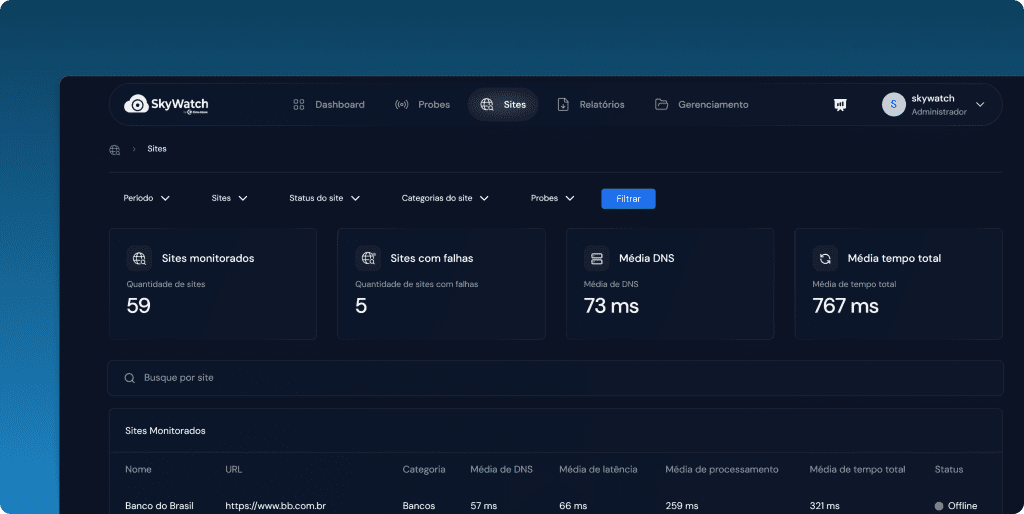
Task: Click the 321 ms total time value
Action: click(825, 506)
